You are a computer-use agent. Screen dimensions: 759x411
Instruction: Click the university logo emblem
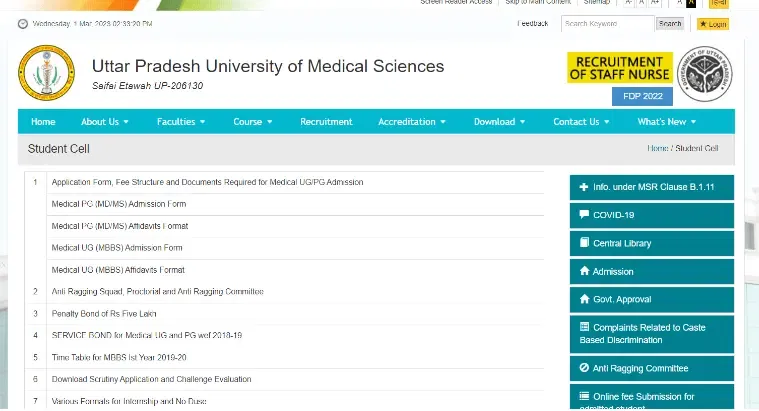click(39, 73)
